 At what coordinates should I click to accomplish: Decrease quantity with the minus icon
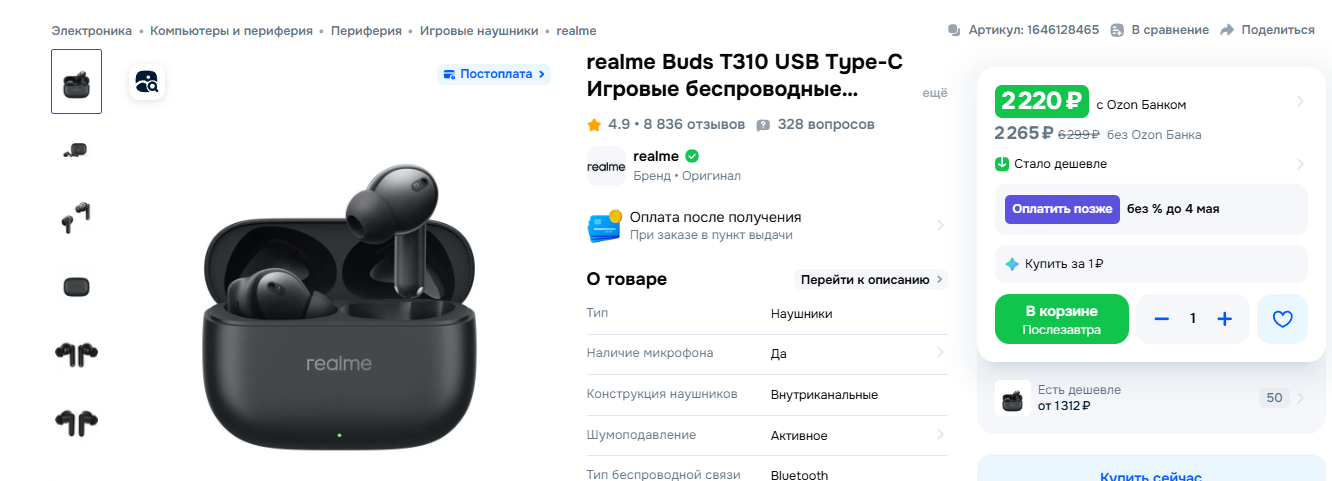(x=1161, y=319)
